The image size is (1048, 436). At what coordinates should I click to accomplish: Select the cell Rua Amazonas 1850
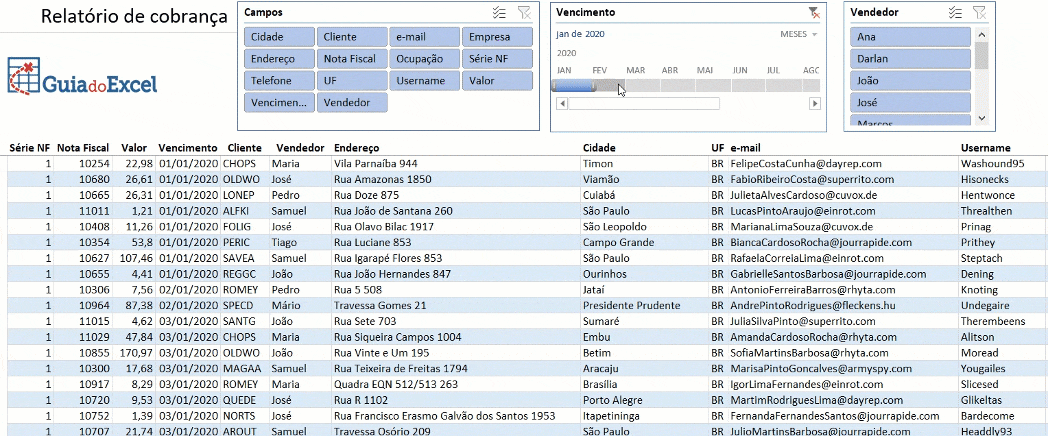coord(456,179)
